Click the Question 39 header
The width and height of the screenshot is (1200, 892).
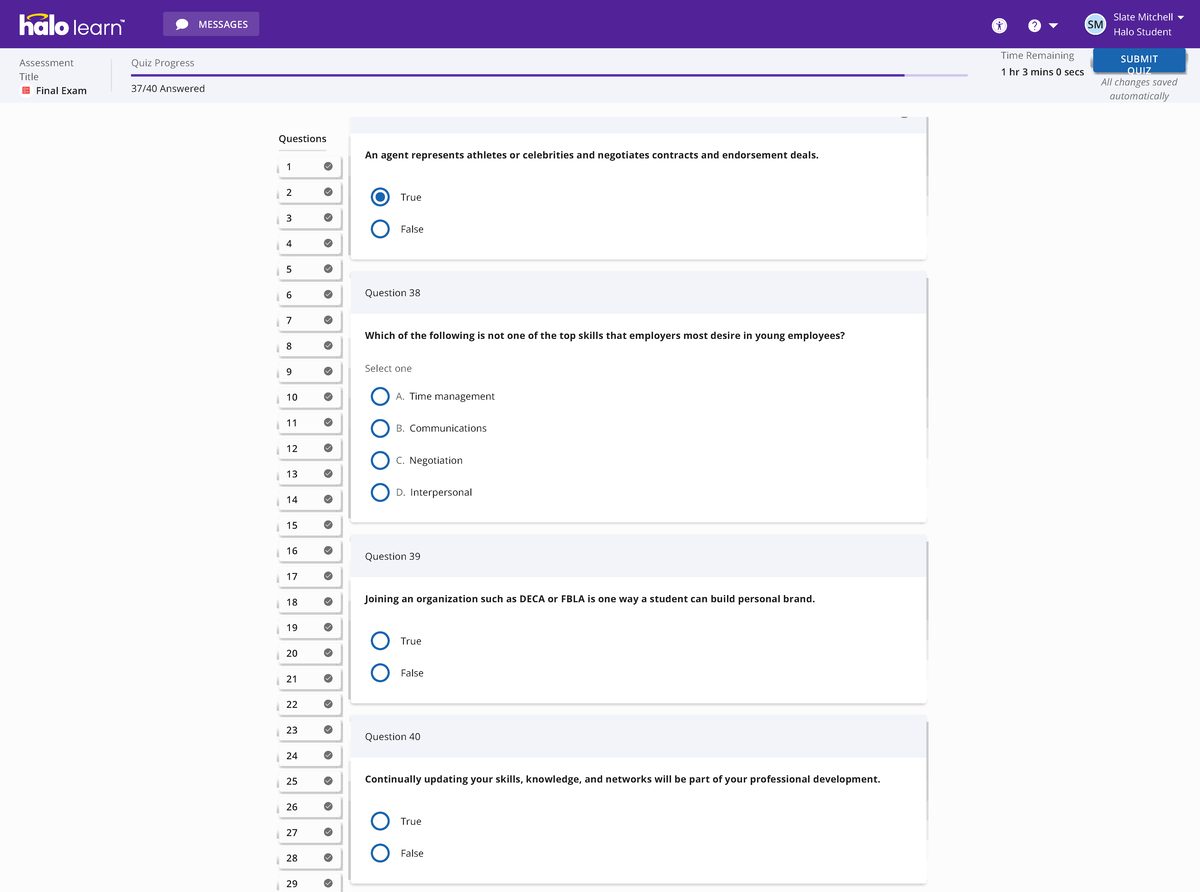pos(637,556)
